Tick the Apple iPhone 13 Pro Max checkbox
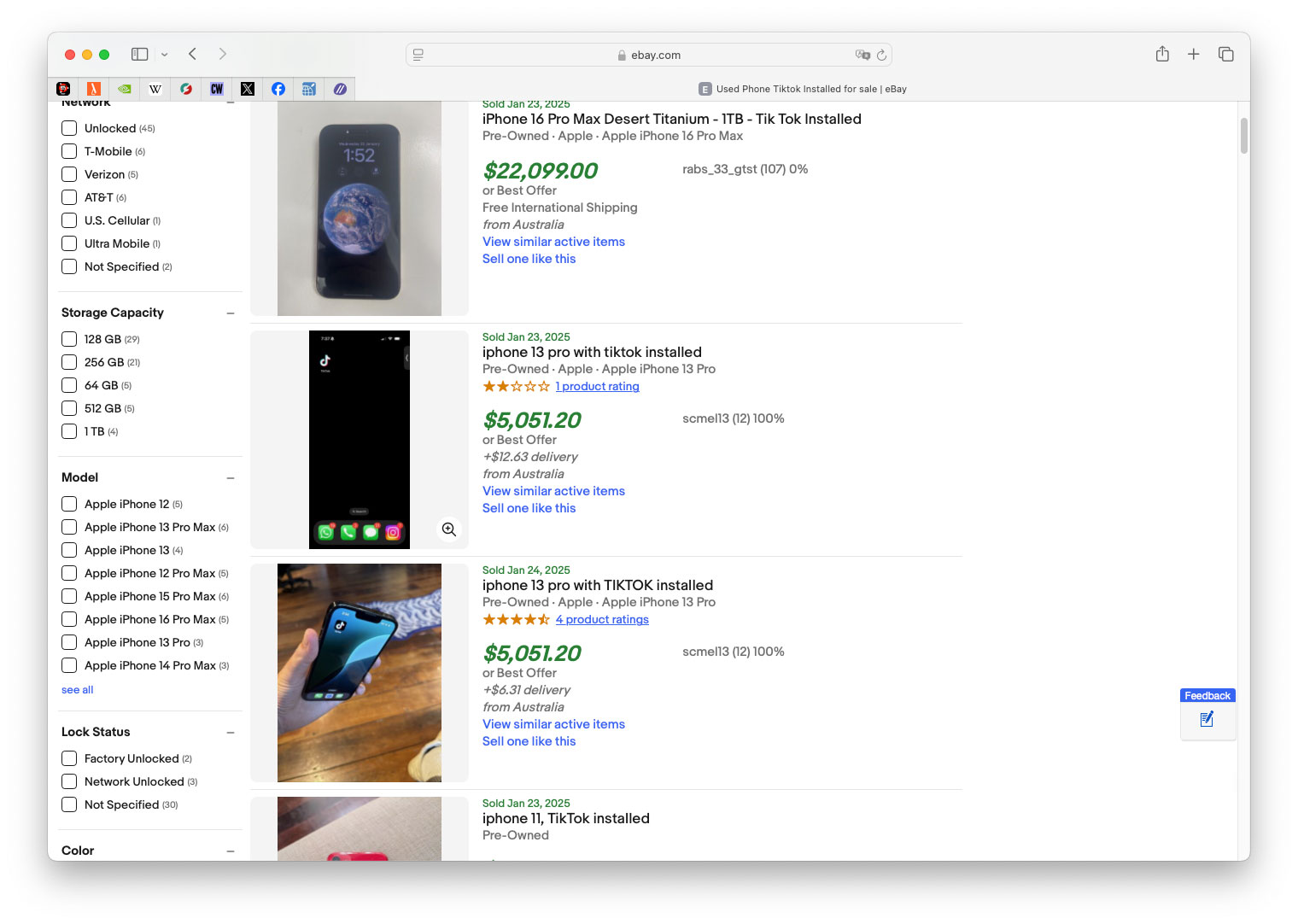This screenshot has height=924, width=1298. (70, 527)
